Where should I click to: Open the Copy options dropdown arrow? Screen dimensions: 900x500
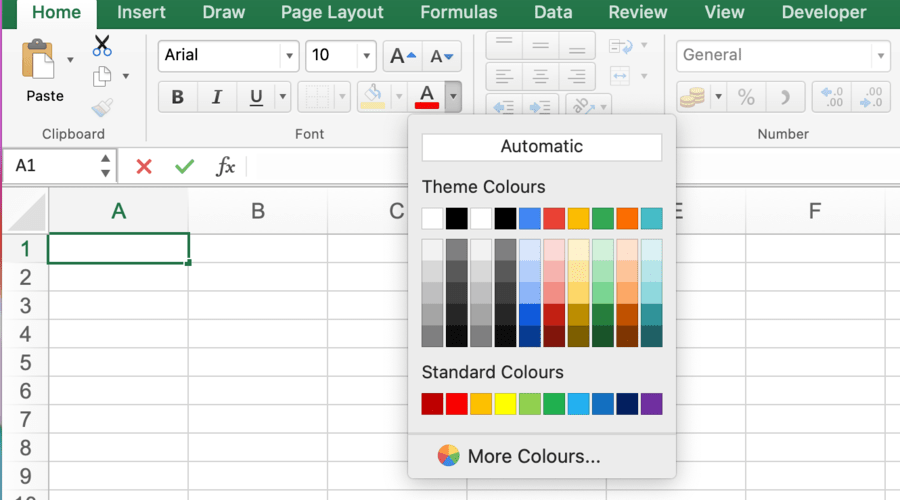pos(126,76)
